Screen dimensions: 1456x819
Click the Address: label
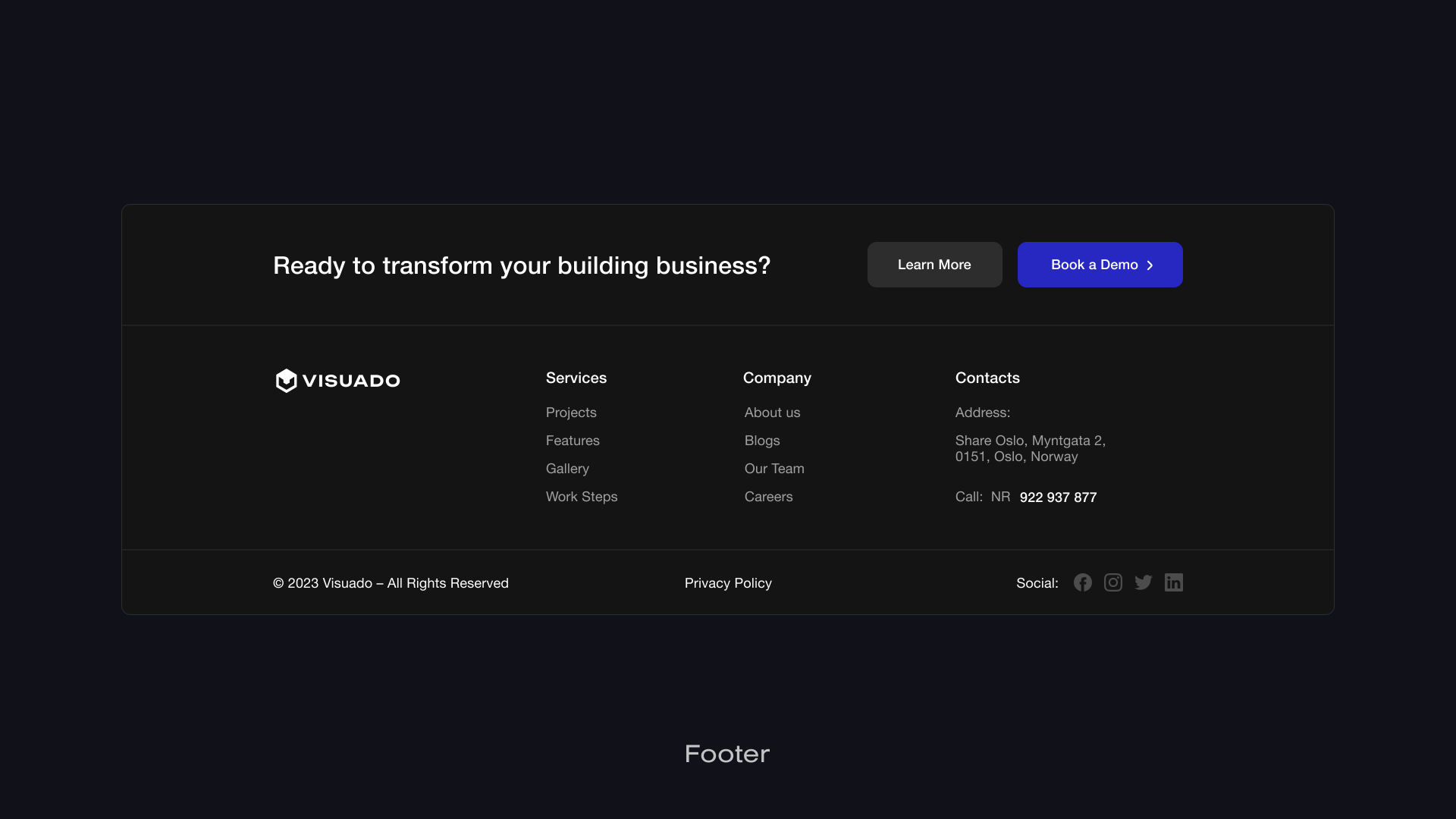pyautogui.click(x=983, y=413)
